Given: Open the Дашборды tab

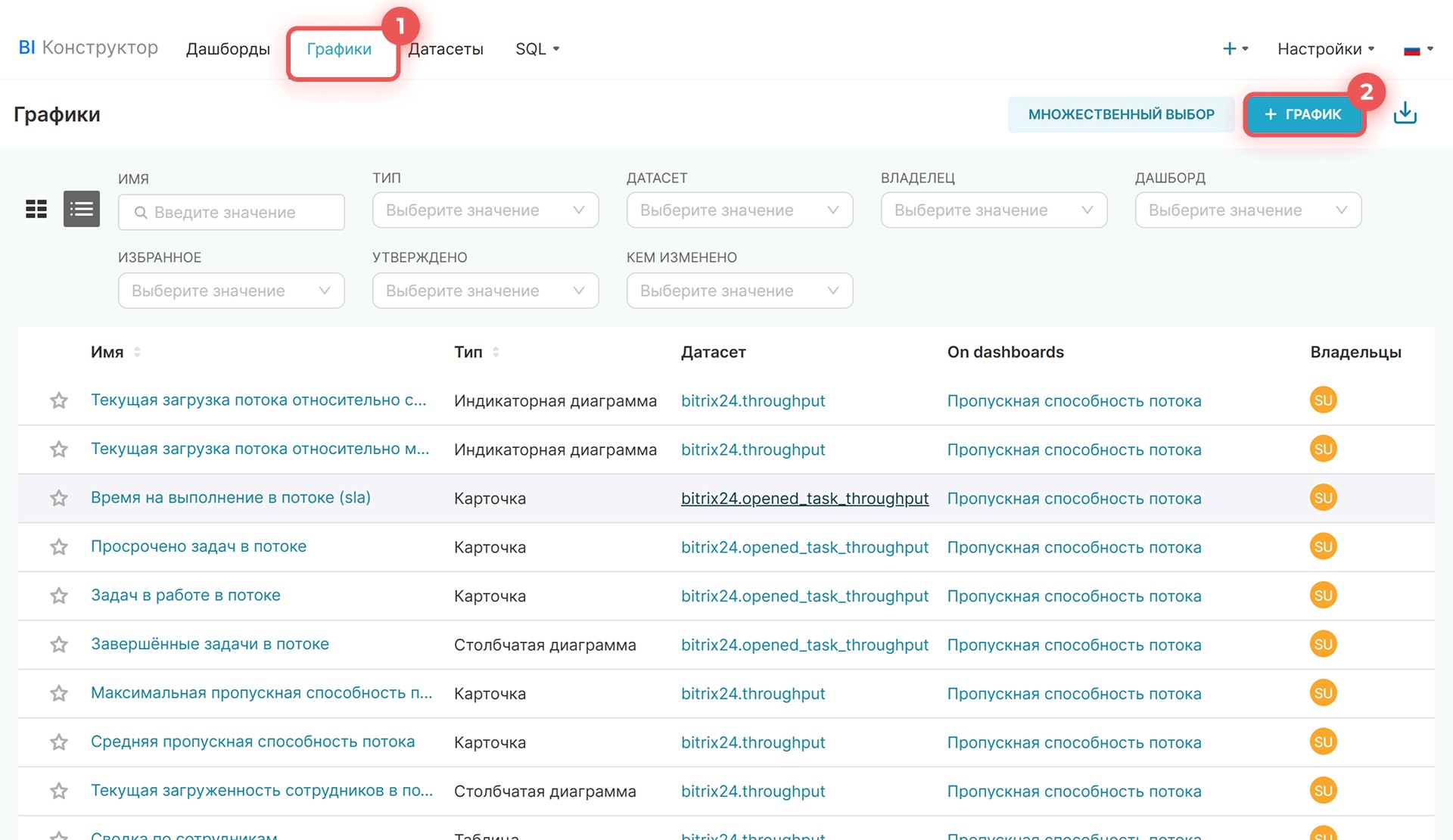Looking at the screenshot, I should click(x=228, y=49).
